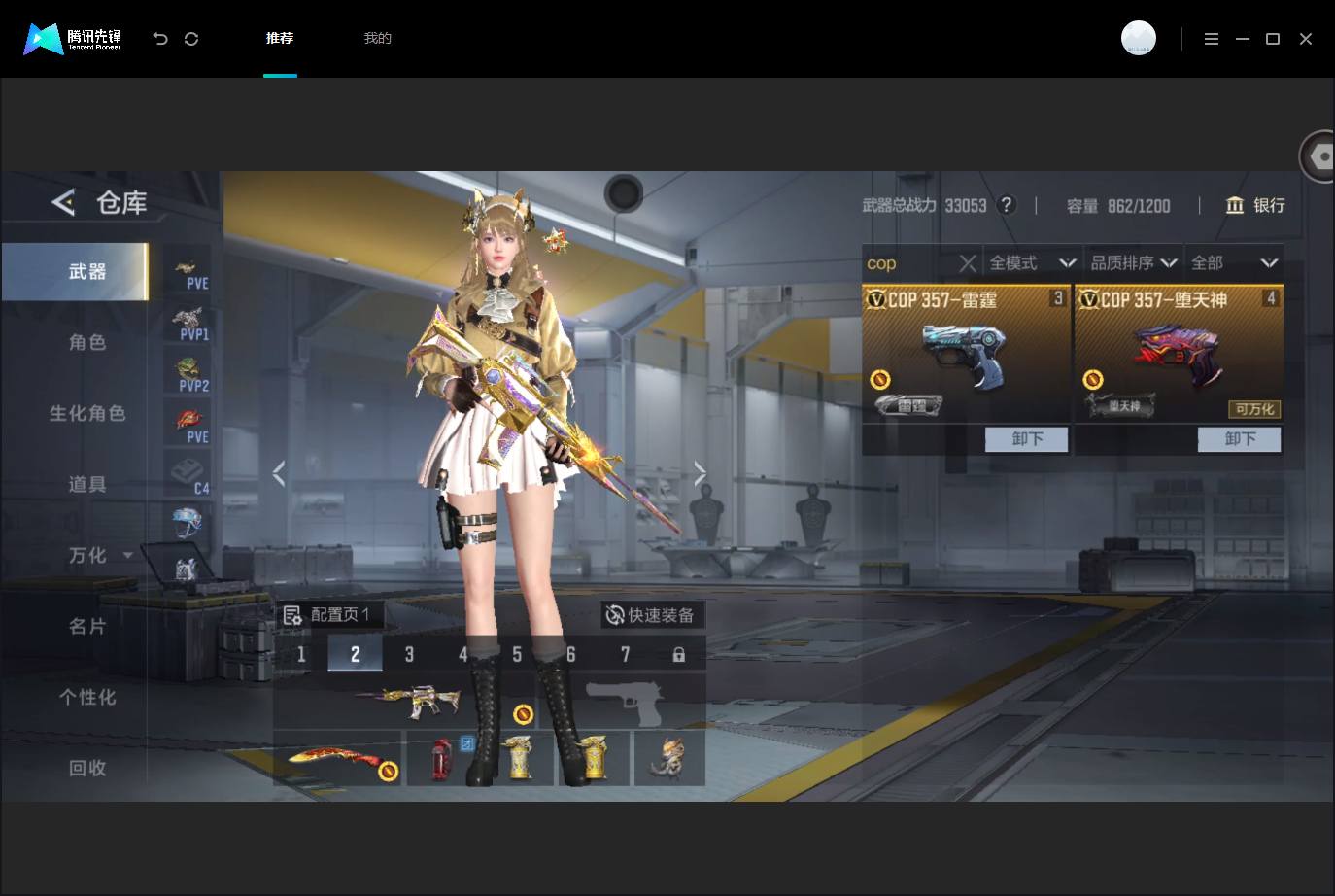The height and width of the screenshot is (896, 1335).
Task: Click the 快速装备 quick equip button
Action: (x=653, y=615)
